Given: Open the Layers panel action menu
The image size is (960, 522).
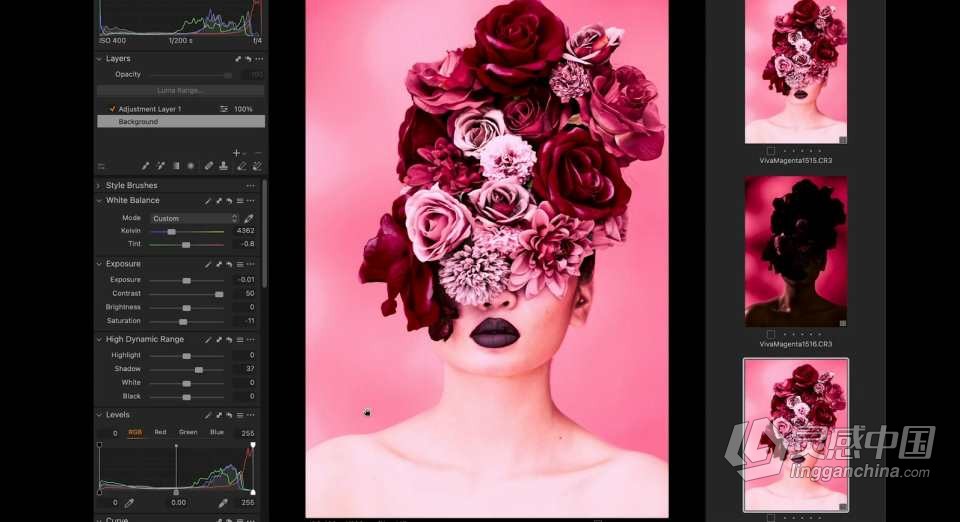Looking at the screenshot, I should click(x=260, y=59).
